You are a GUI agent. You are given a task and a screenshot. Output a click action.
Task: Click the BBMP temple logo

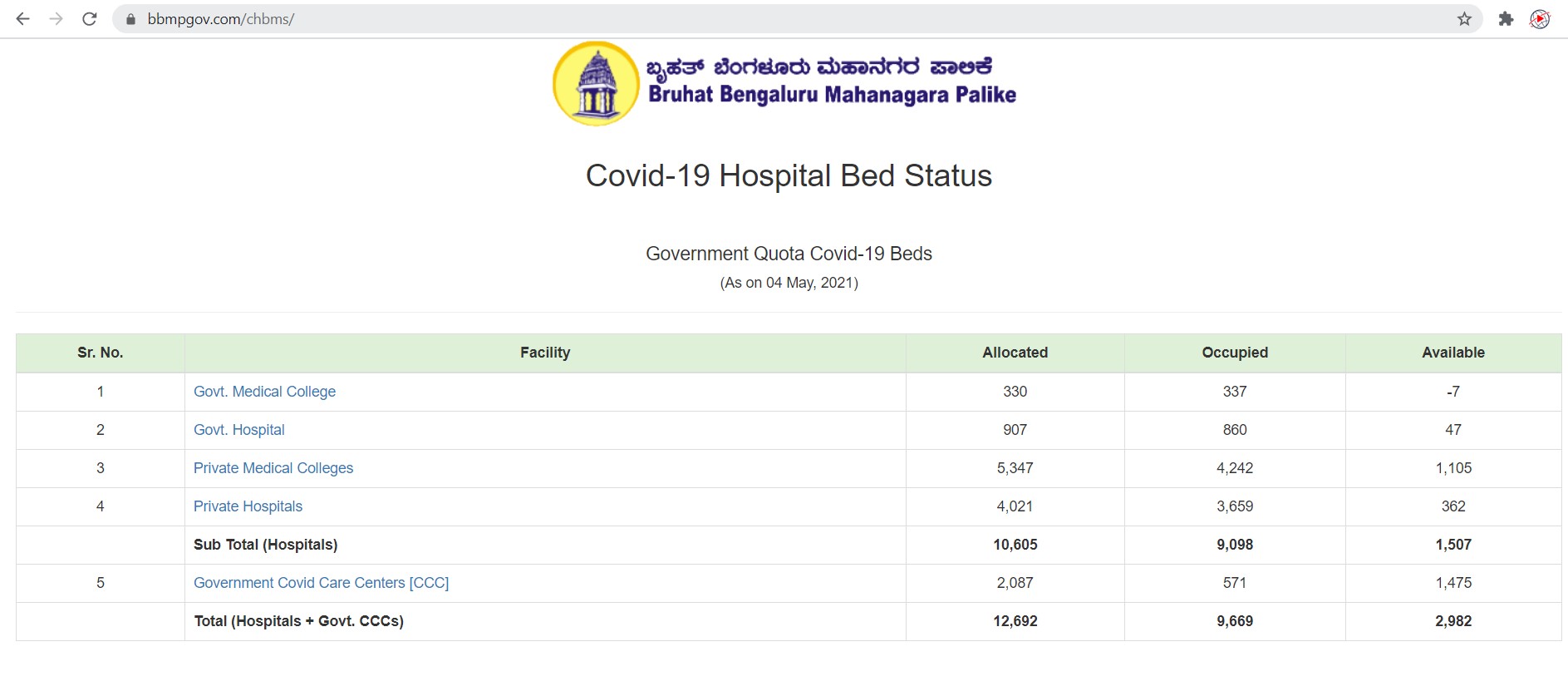[x=596, y=83]
